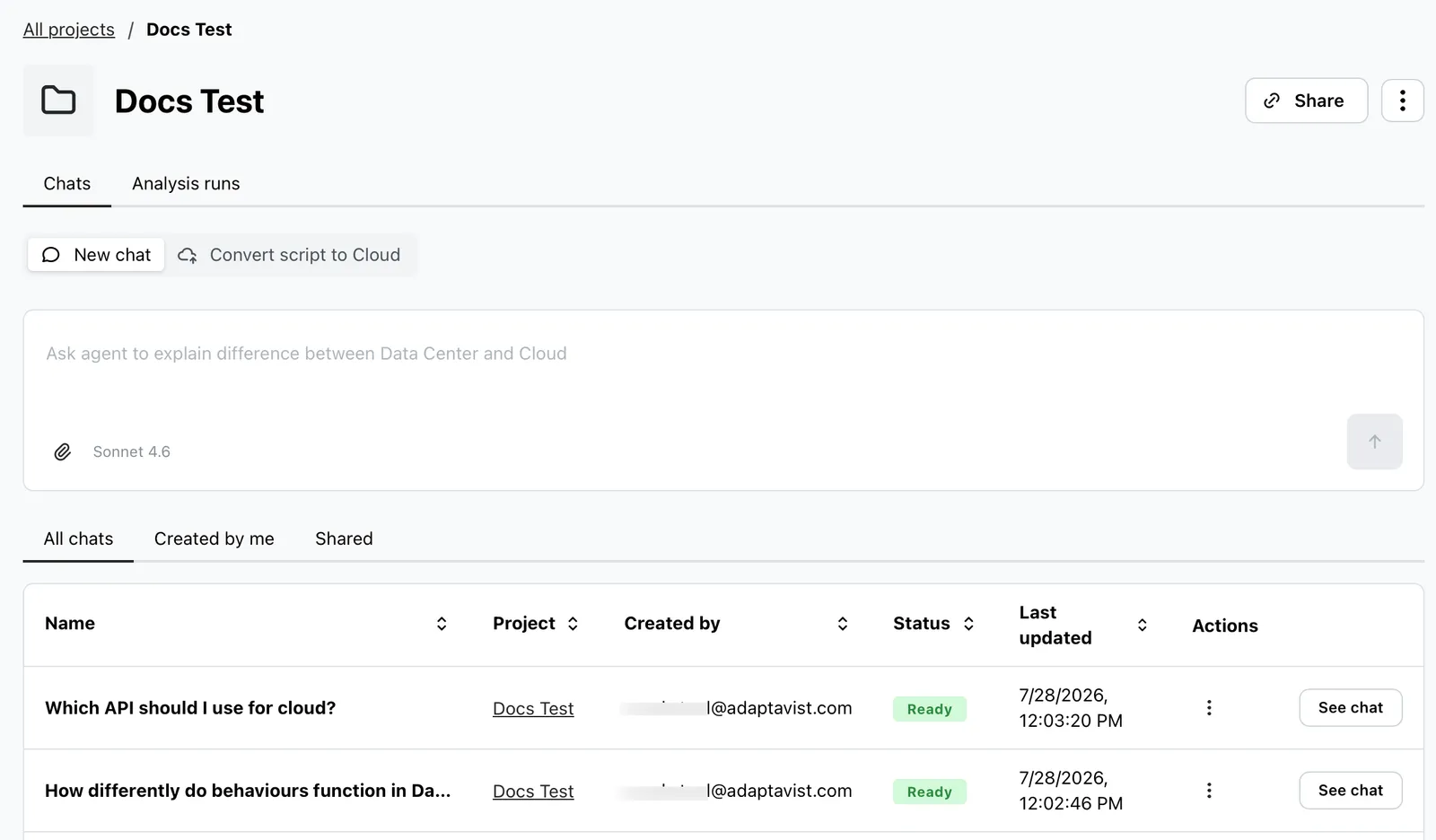Image resolution: width=1436 pixels, height=840 pixels.
Task: Select the All chats filter tab
Action: click(78, 538)
